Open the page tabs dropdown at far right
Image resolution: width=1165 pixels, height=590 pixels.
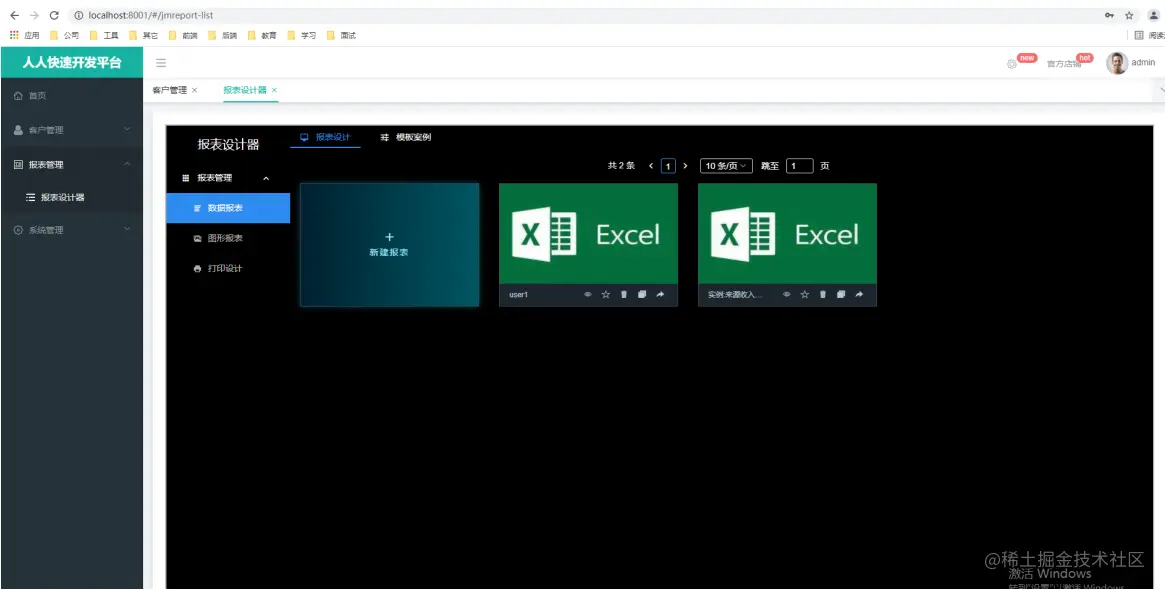tap(1161, 90)
